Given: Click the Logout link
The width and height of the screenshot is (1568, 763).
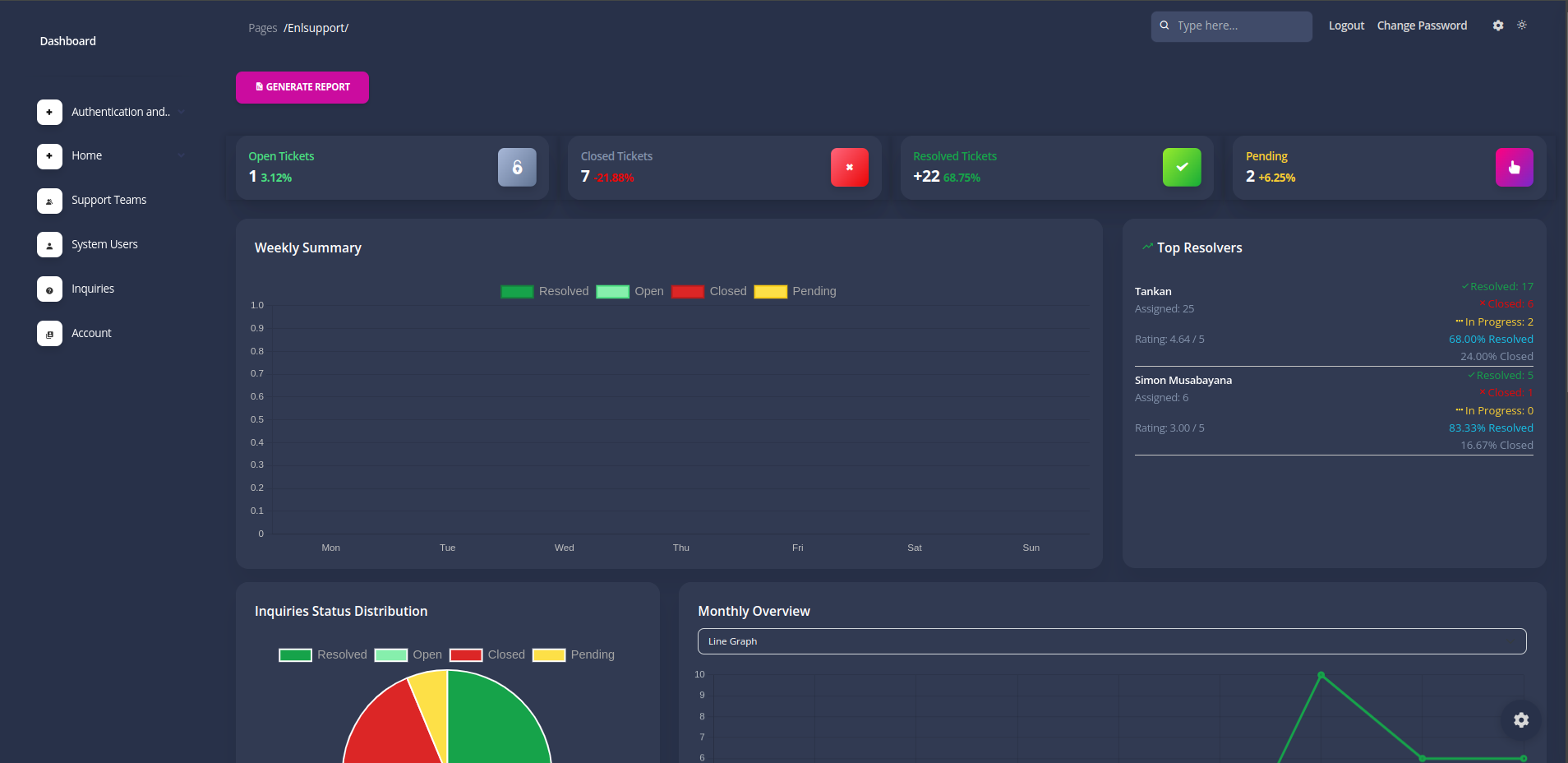Looking at the screenshot, I should point(1346,26).
